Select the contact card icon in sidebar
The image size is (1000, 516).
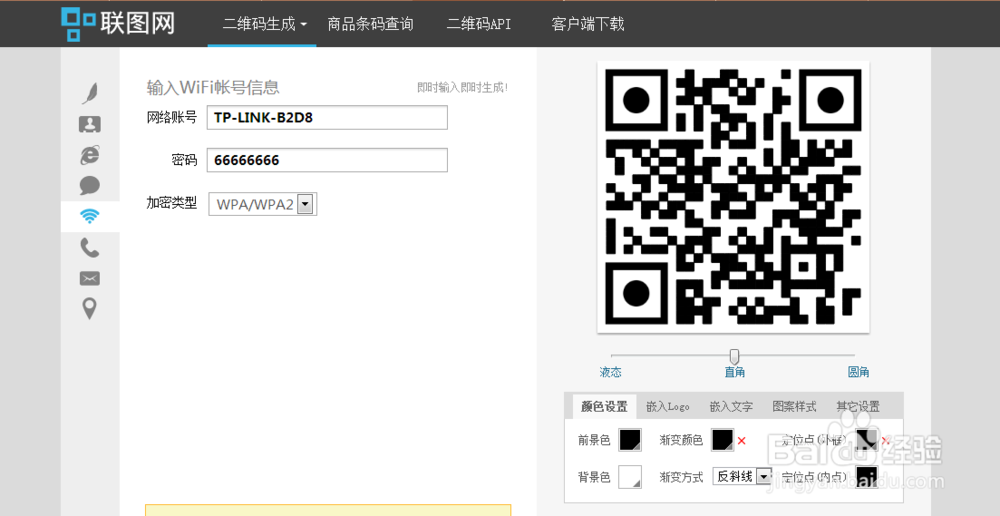[x=90, y=124]
